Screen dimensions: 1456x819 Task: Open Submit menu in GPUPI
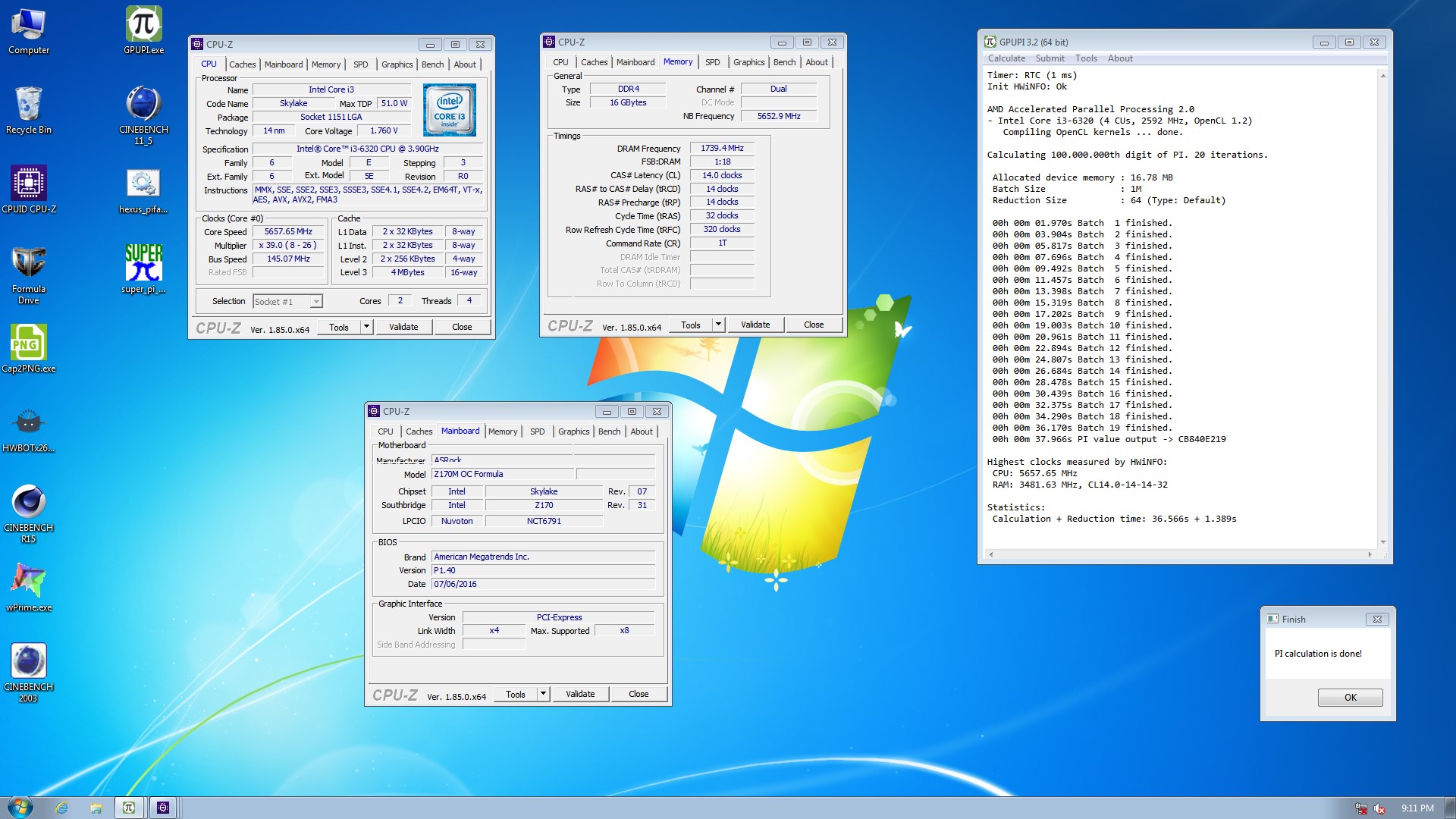pos(1050,58)
